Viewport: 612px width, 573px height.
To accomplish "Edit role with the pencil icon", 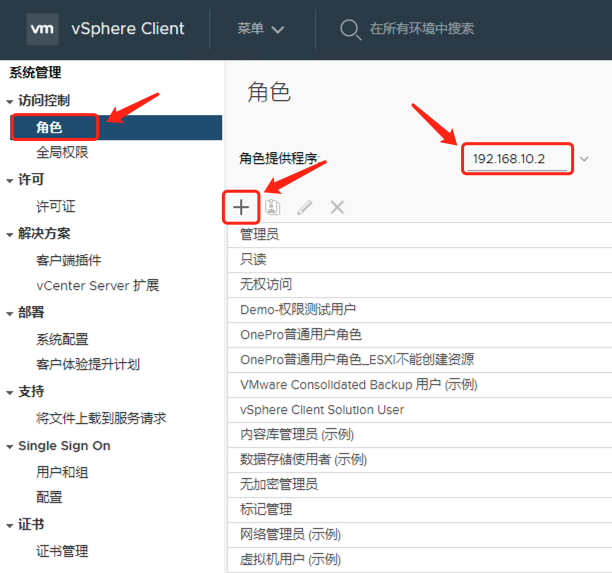I will pyautogui.click(x=304, y=207).
